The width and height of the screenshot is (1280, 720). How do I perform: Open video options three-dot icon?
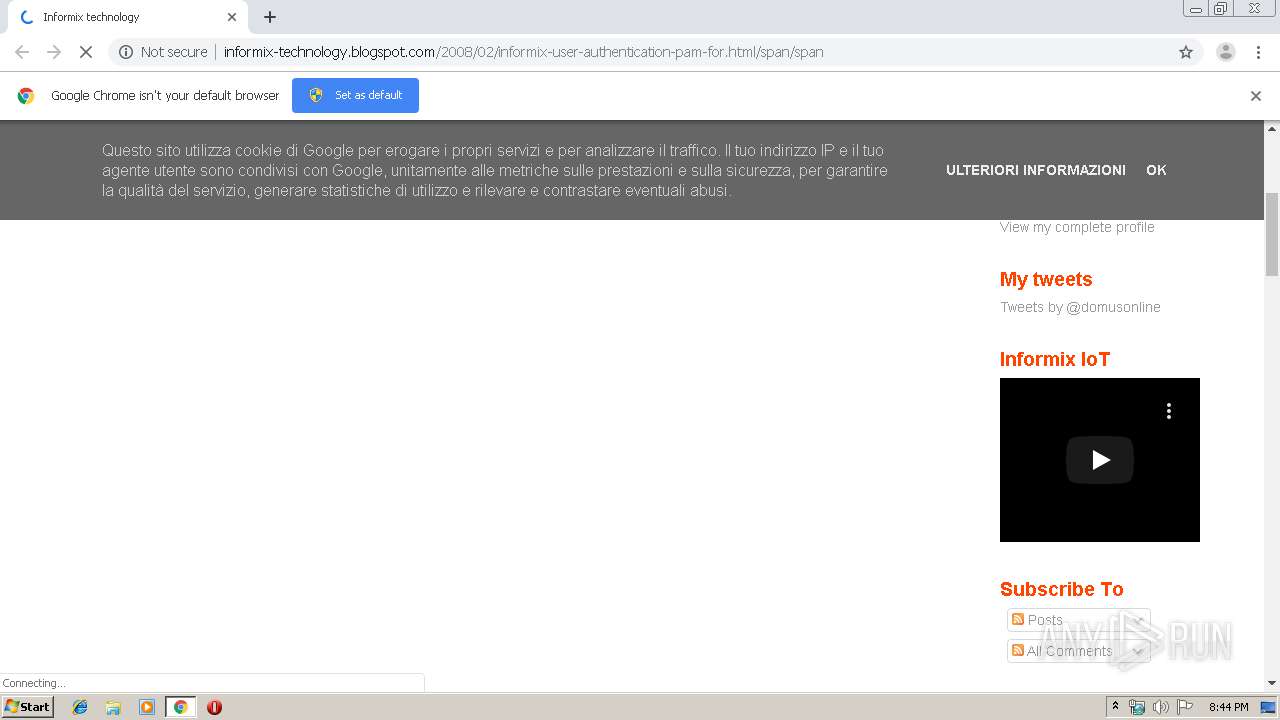1168,411
